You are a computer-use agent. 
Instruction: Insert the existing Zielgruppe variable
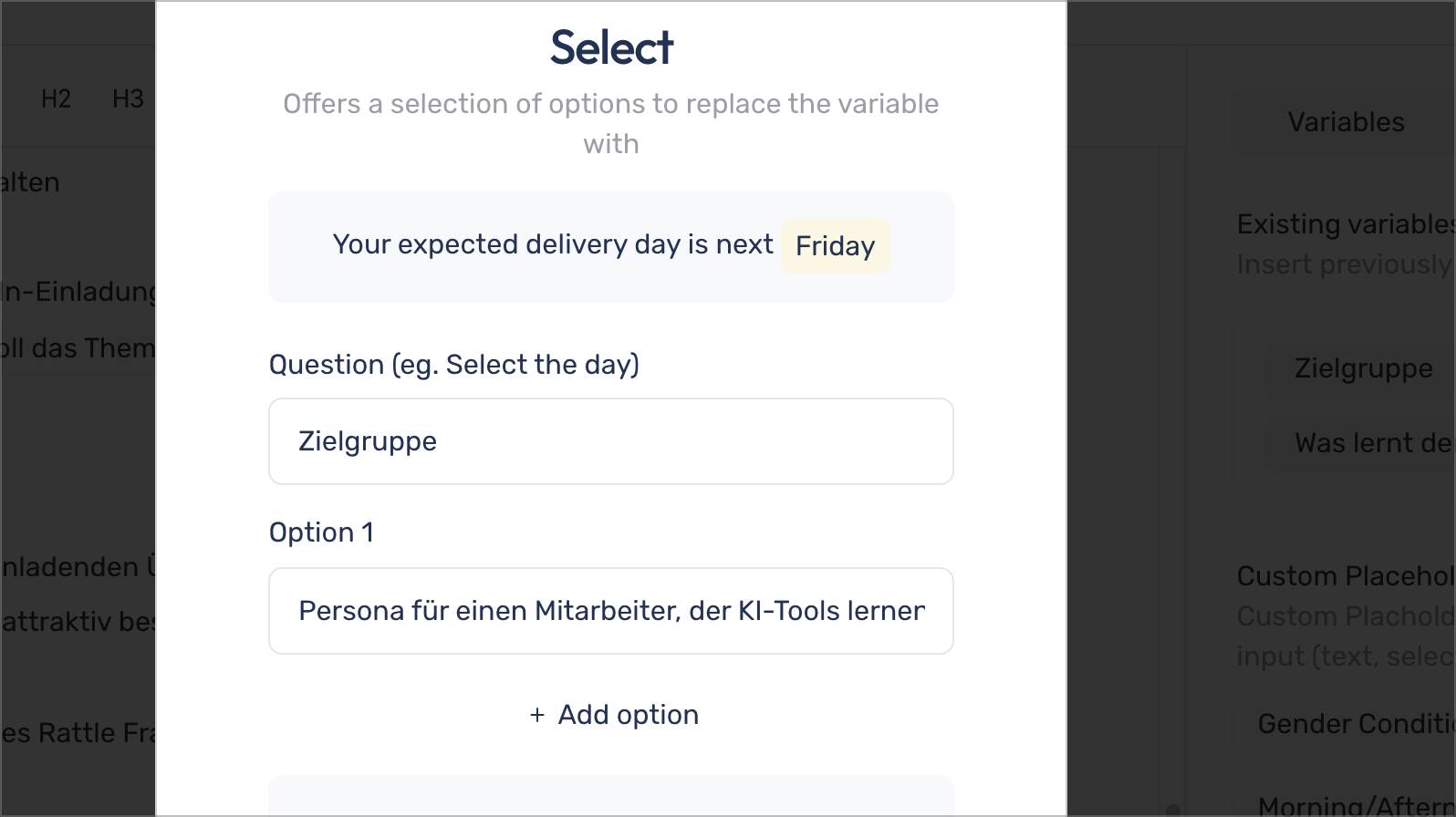(x=1363, y=368)
